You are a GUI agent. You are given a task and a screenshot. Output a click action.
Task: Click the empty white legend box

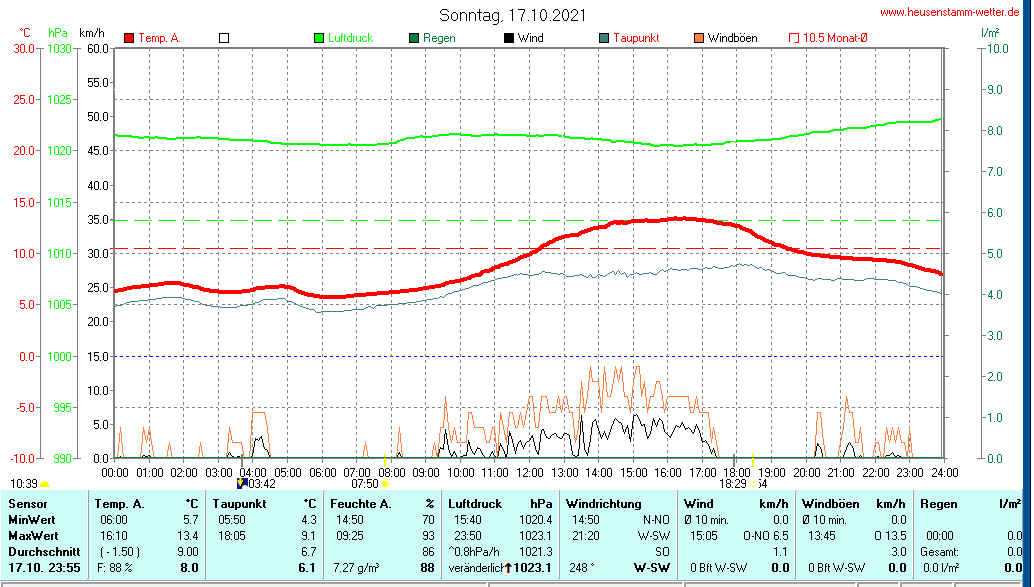[224, 38]
